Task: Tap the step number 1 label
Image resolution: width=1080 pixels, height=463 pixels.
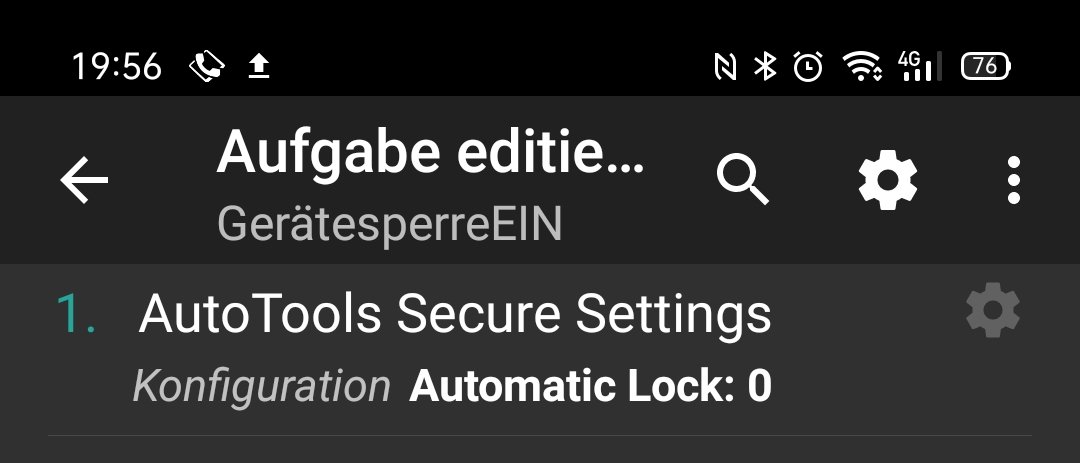Action: tap(76, 314)
